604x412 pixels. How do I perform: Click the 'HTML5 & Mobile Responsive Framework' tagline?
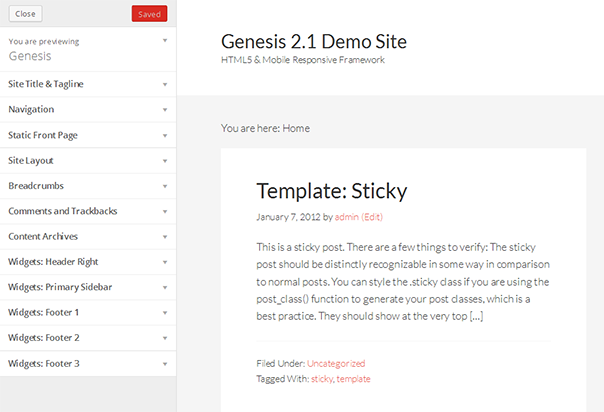tap(303, 60)
